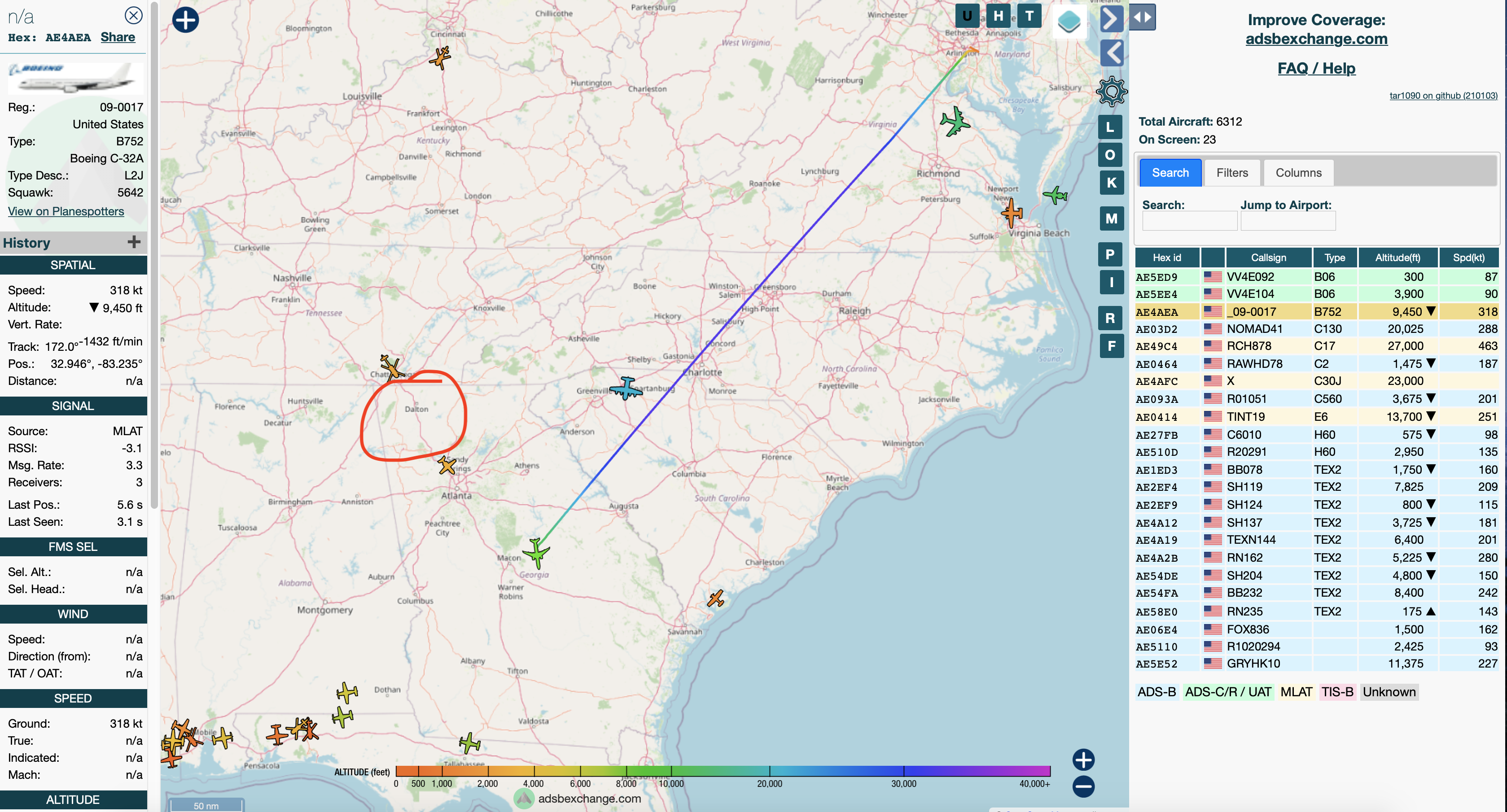Viewport: 1507px width, 812px height.
Task: Expand the History section
Action: [134, 242]
